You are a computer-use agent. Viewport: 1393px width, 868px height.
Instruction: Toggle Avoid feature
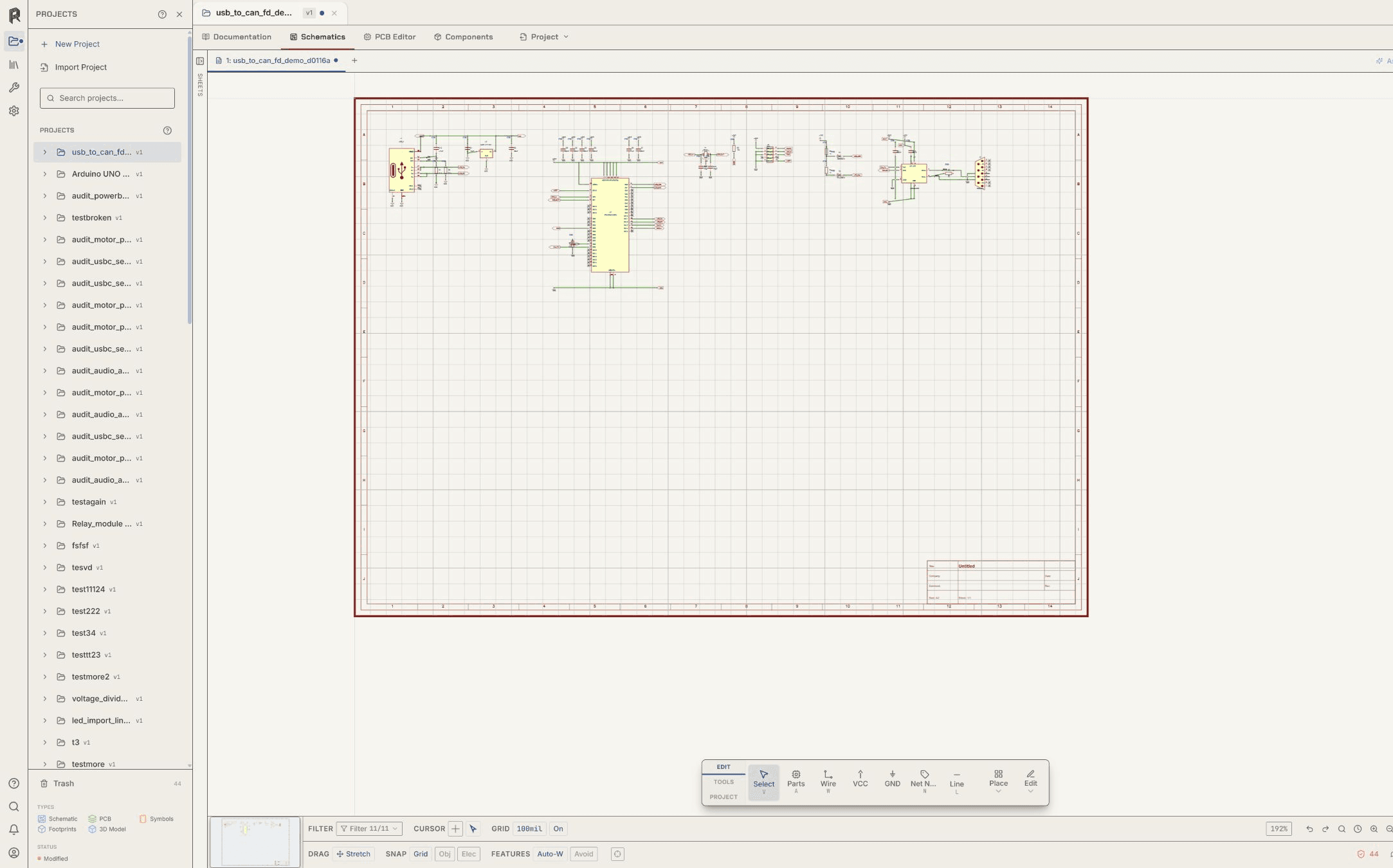(x=583, y=854)
